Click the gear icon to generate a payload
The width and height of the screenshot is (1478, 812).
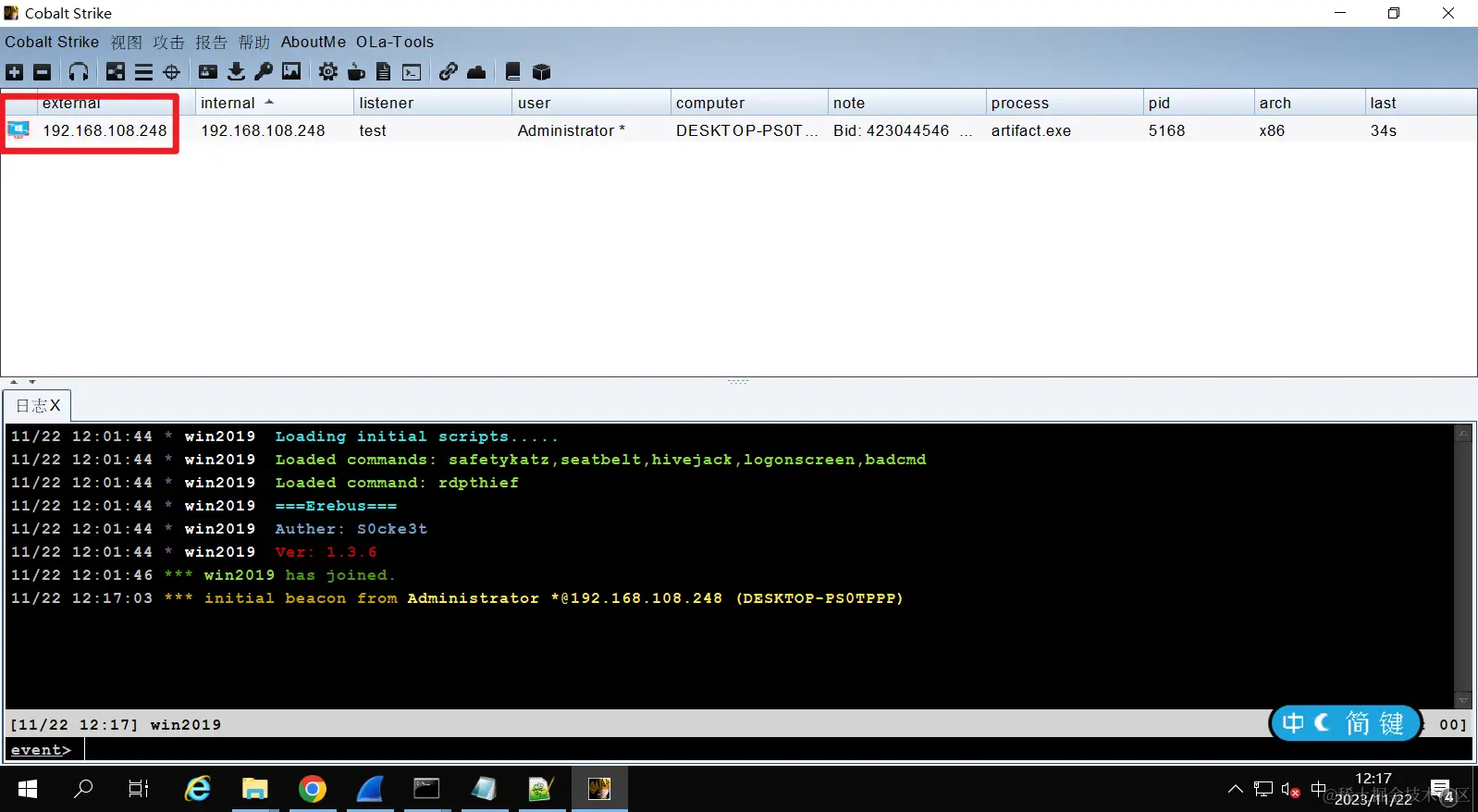tap(328, 72)
